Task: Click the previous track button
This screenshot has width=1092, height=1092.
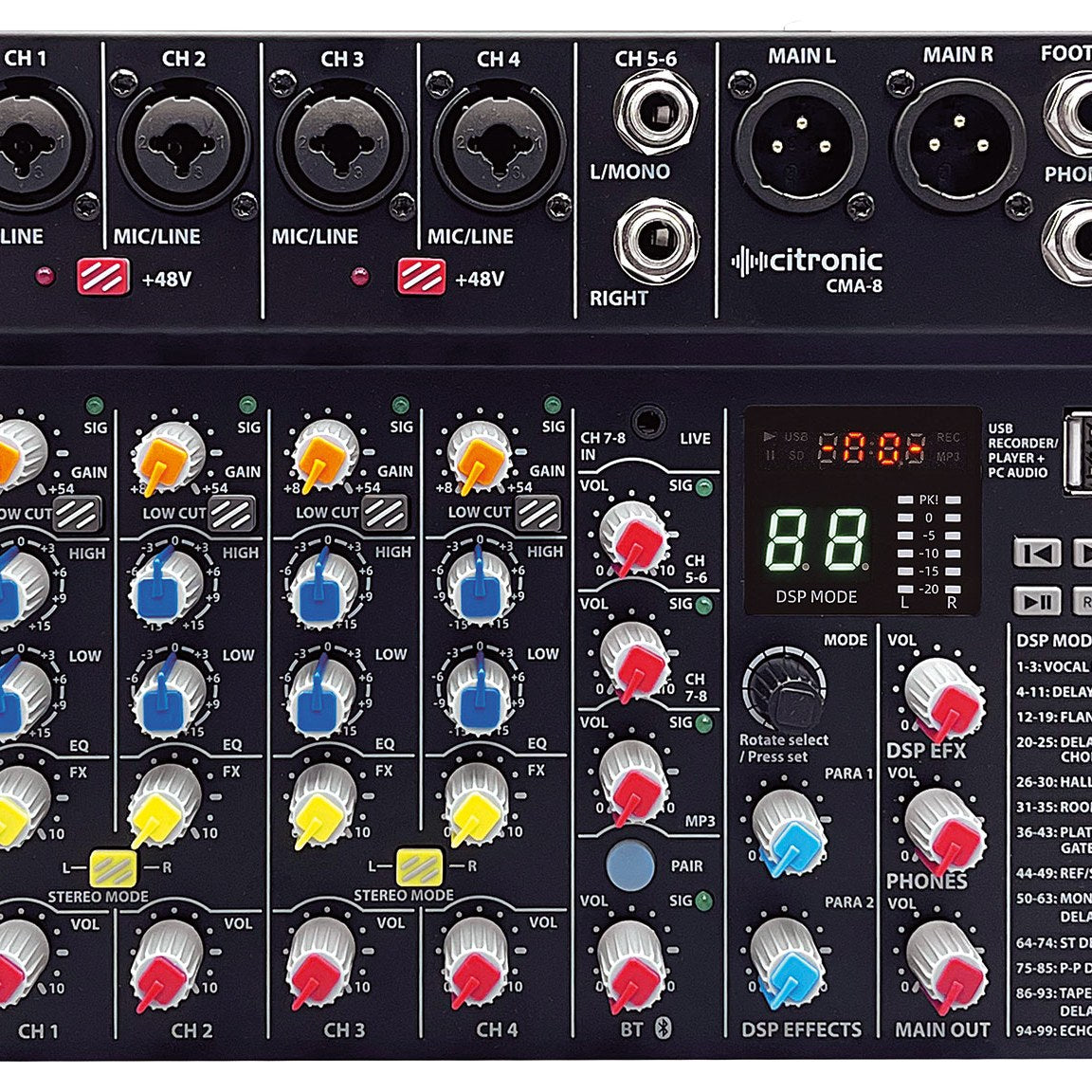Action: click(1036, 554)
